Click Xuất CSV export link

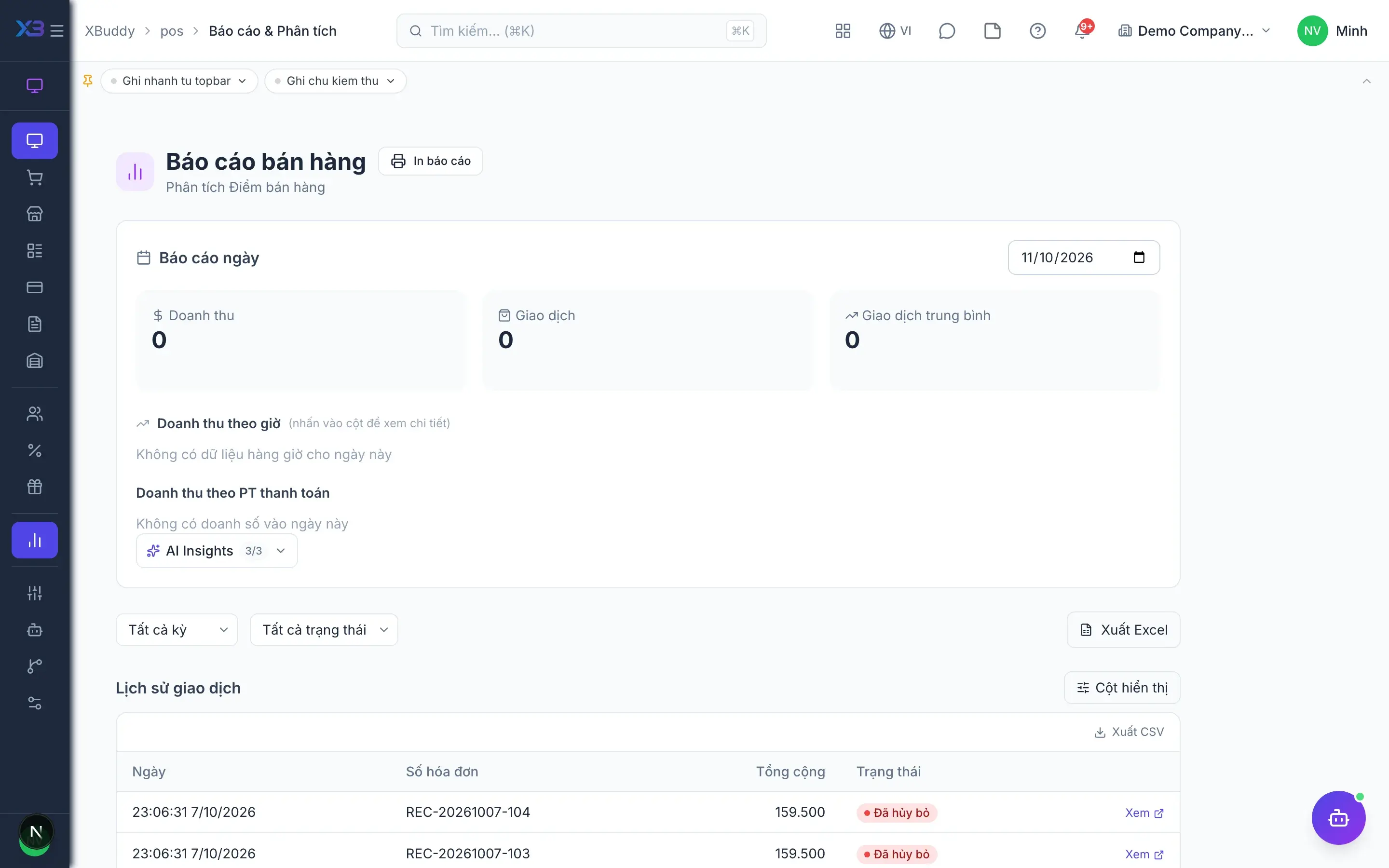coord(1129,732)
